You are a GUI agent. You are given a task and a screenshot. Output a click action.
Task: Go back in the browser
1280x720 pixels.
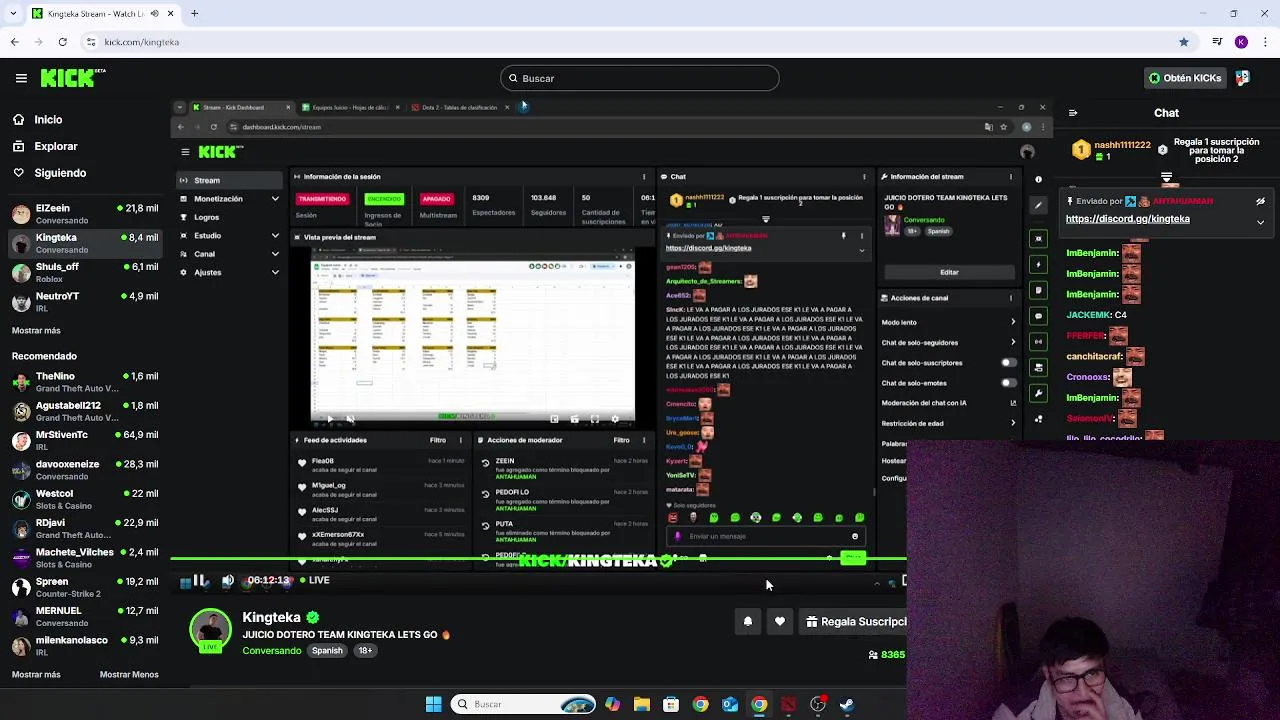click(14, 42)
